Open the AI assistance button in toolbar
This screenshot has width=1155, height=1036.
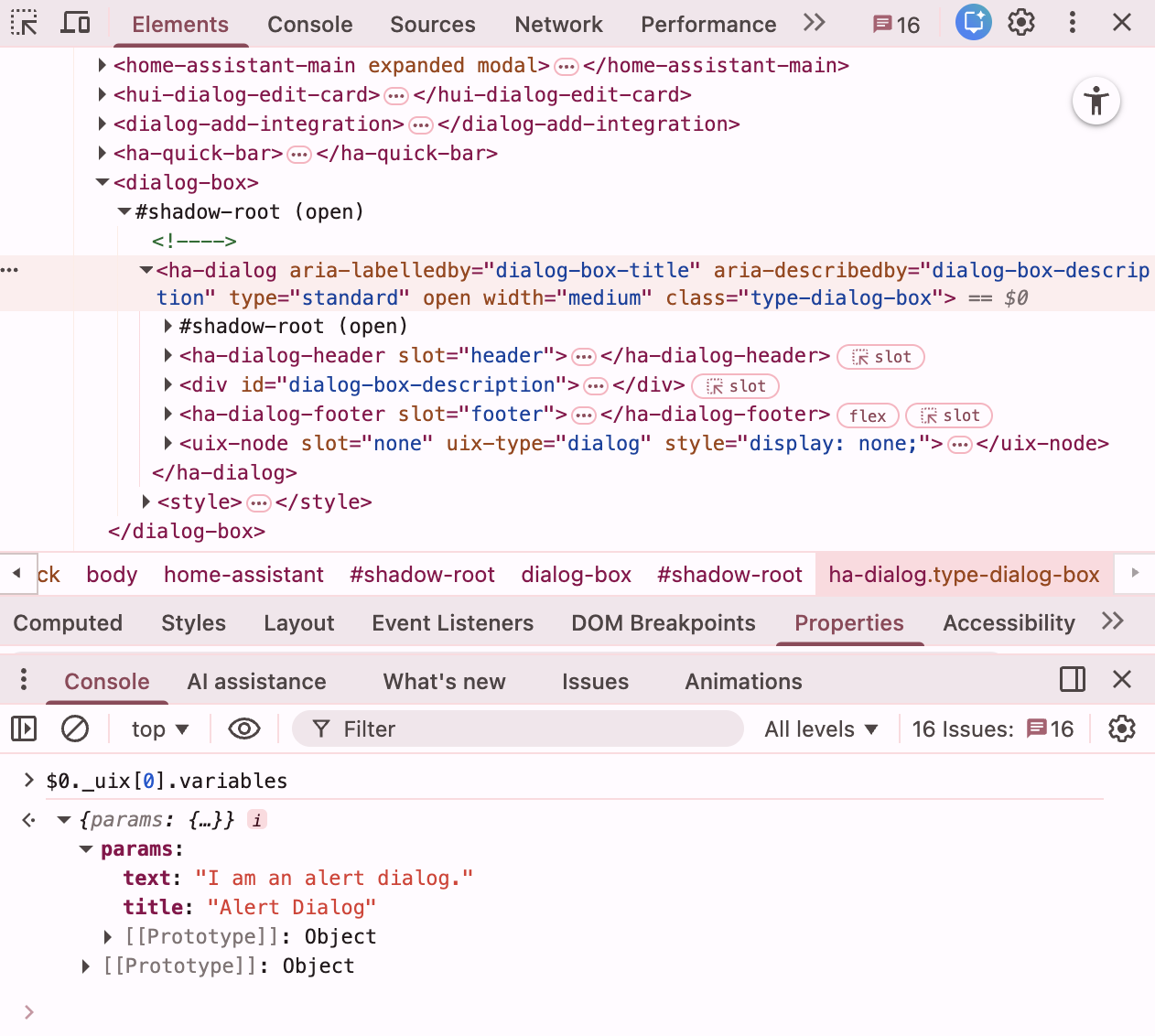973,23
